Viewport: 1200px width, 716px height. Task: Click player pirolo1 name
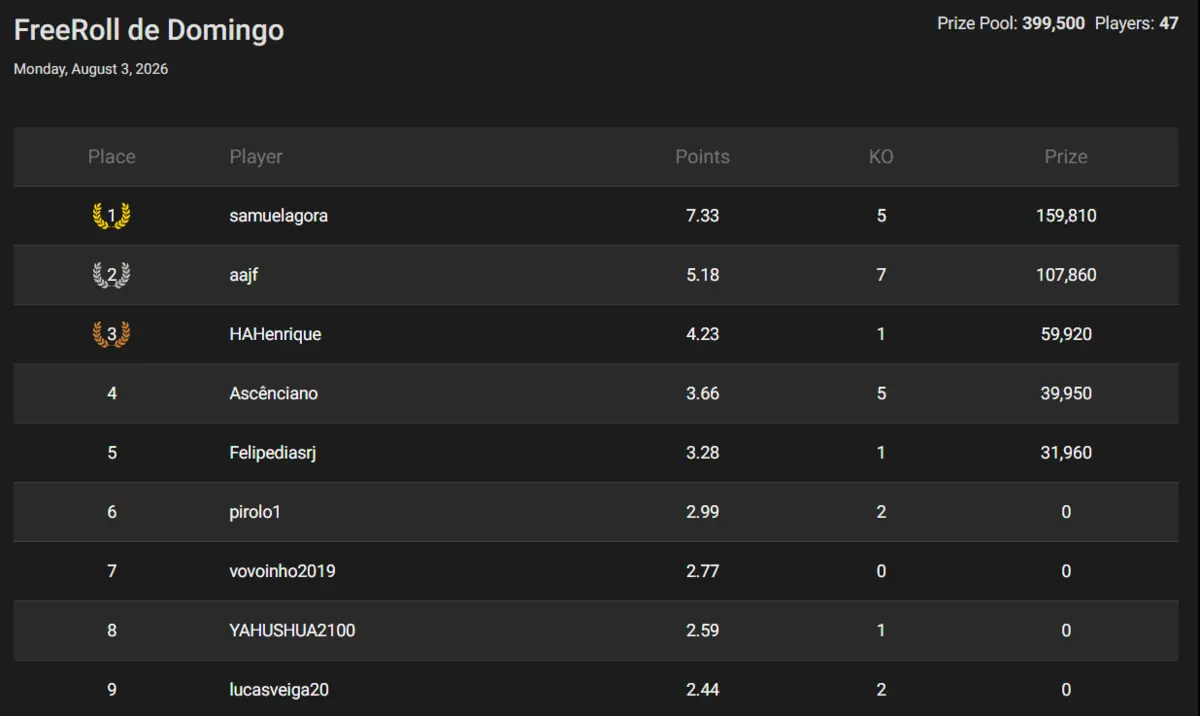click(x=255, y=512)
